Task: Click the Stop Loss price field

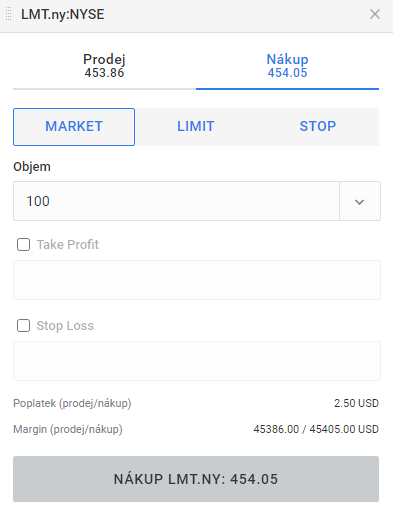Action: coord(197,361)
